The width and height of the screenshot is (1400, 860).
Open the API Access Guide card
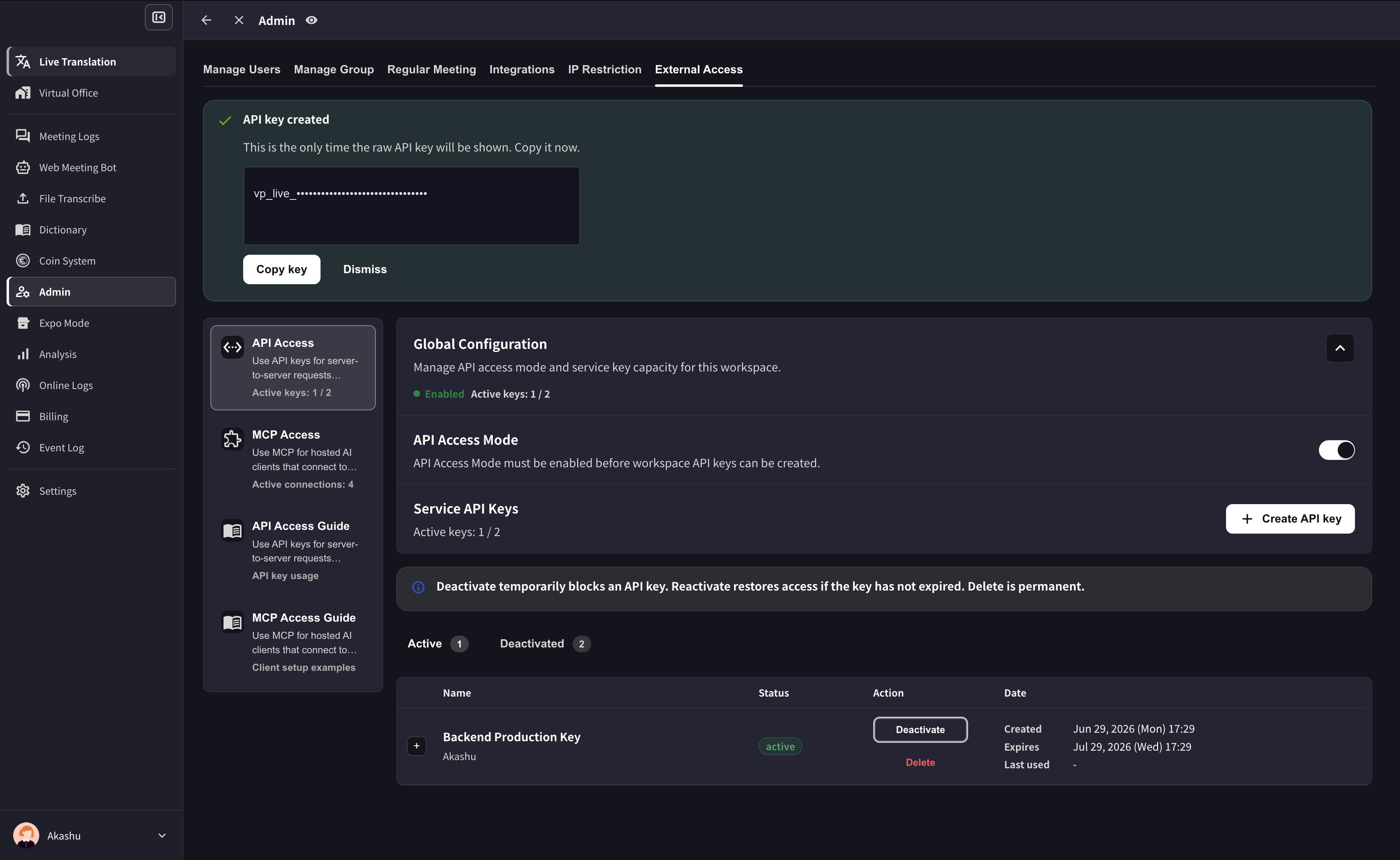click(293, 550)
